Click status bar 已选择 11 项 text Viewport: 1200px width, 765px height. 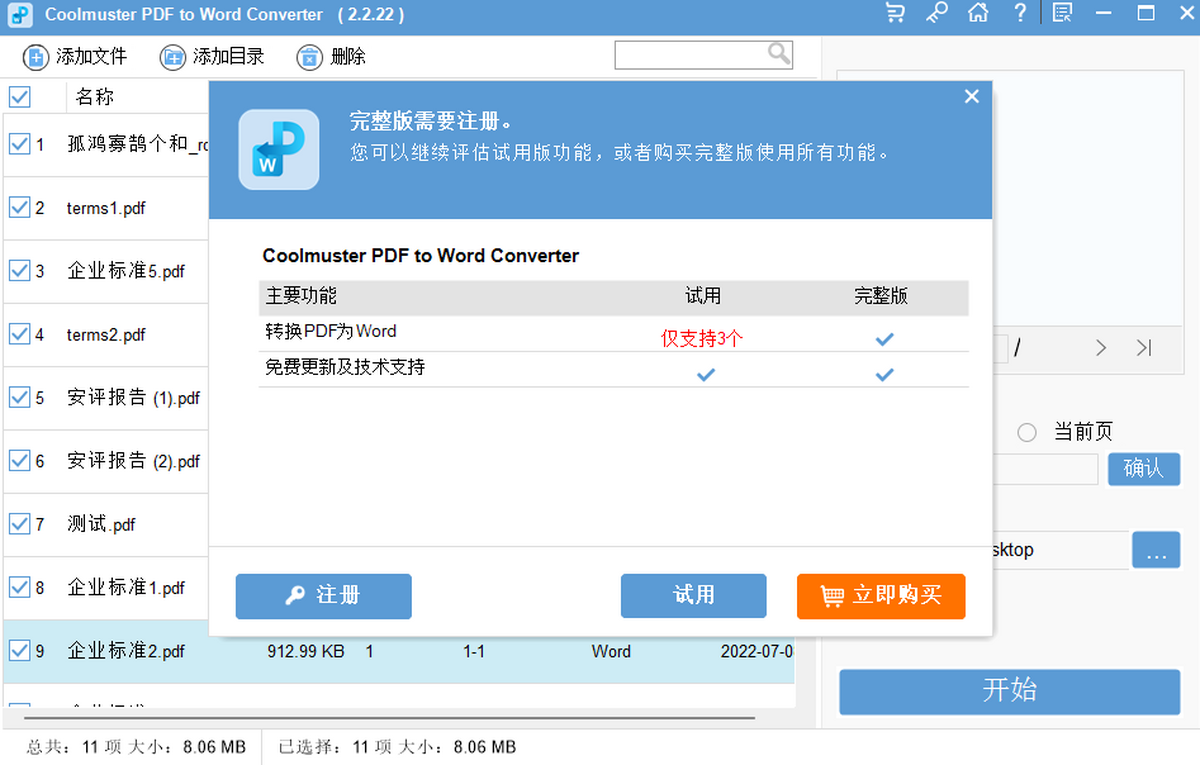[x=398, y=747]
